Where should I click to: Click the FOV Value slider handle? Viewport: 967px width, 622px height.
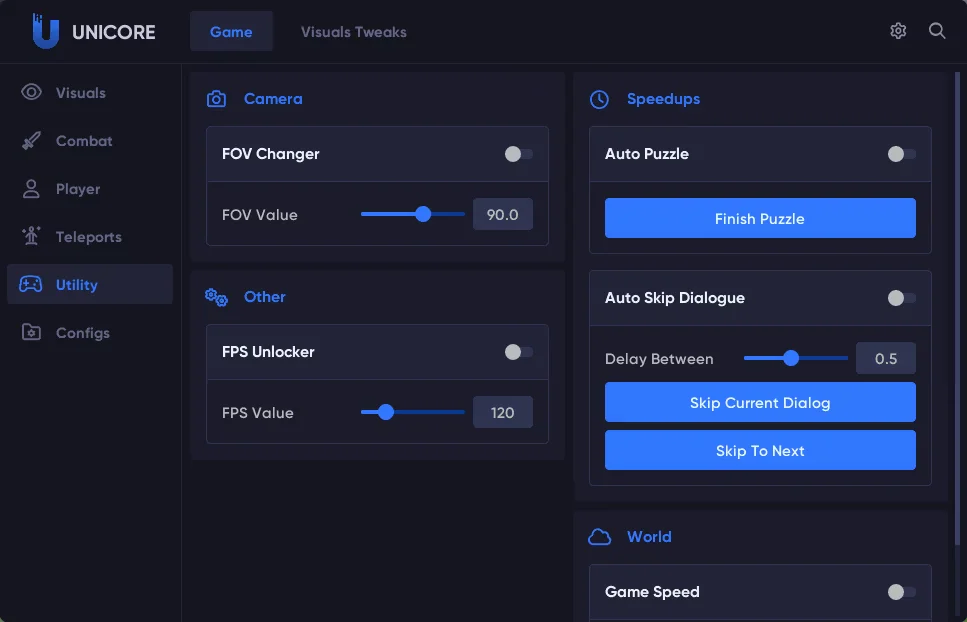(x=423, y=214)
